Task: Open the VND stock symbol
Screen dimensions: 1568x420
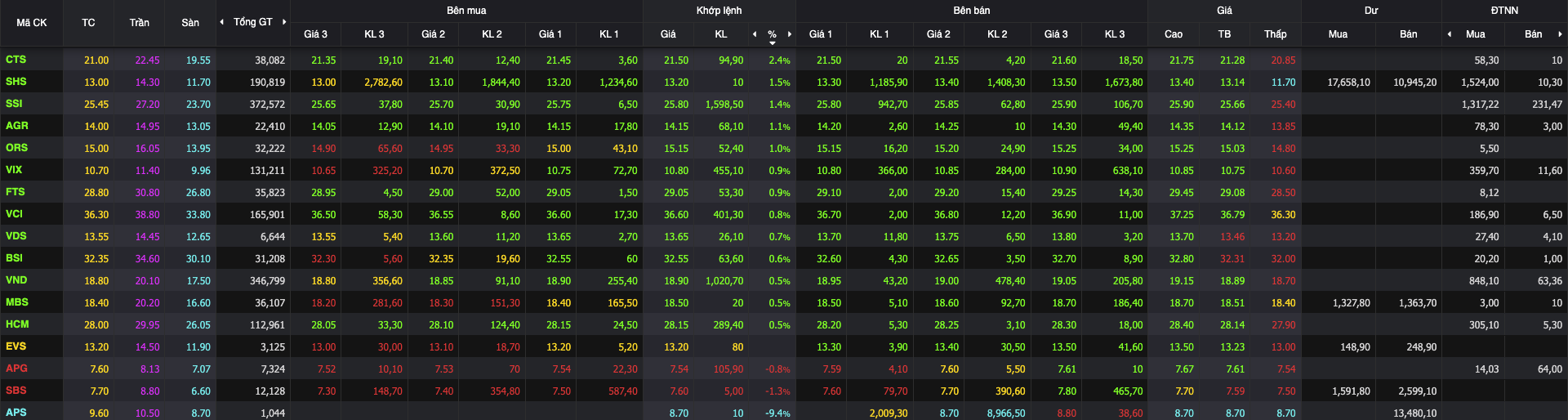Action: pyautogui.click(x=16, y=280)
